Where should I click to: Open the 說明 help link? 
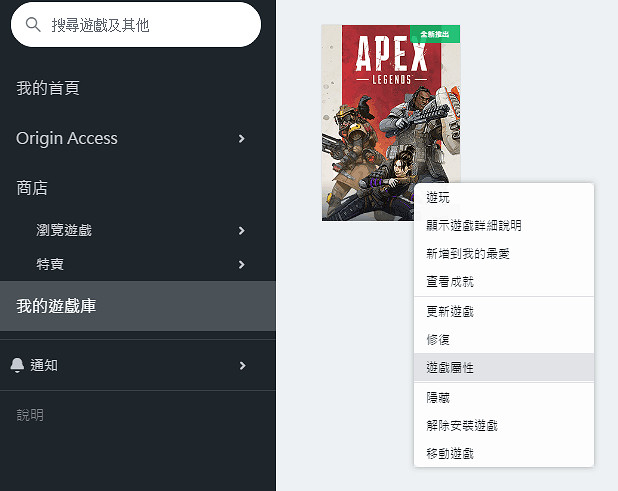coord(30,415)
